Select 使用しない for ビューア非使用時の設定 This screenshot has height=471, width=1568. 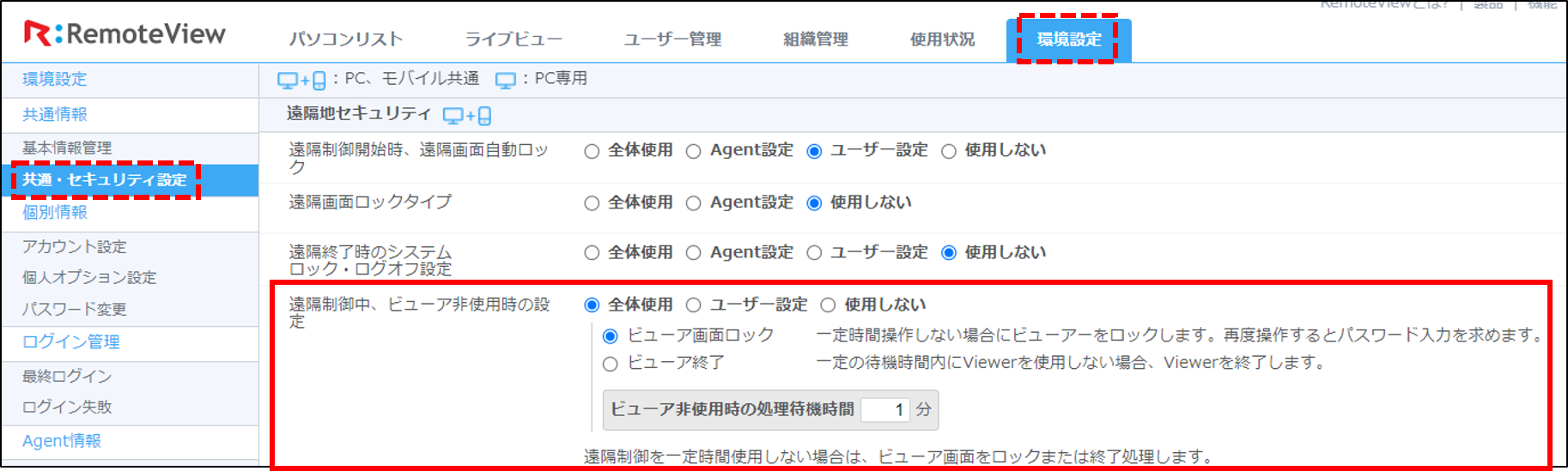[x=828, y=305]
